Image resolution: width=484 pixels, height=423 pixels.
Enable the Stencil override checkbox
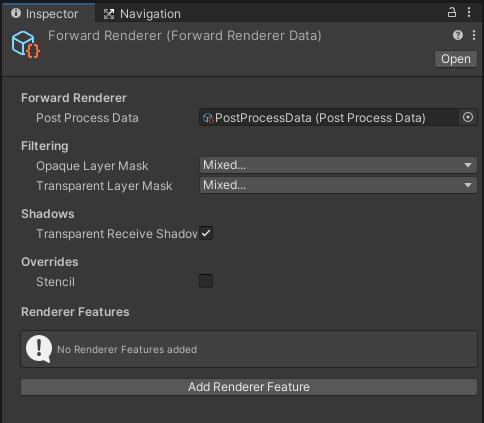click(206, 281)
